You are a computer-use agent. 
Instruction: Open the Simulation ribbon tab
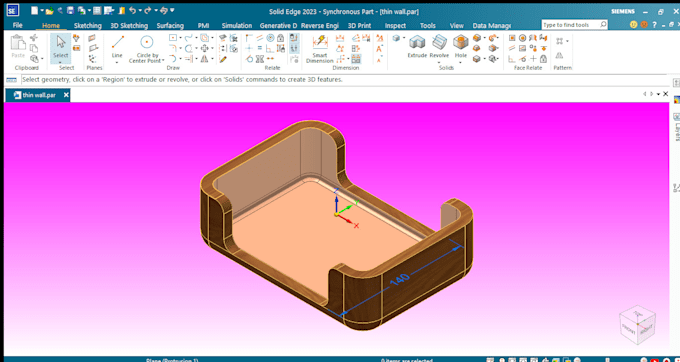tap(237, 26)
